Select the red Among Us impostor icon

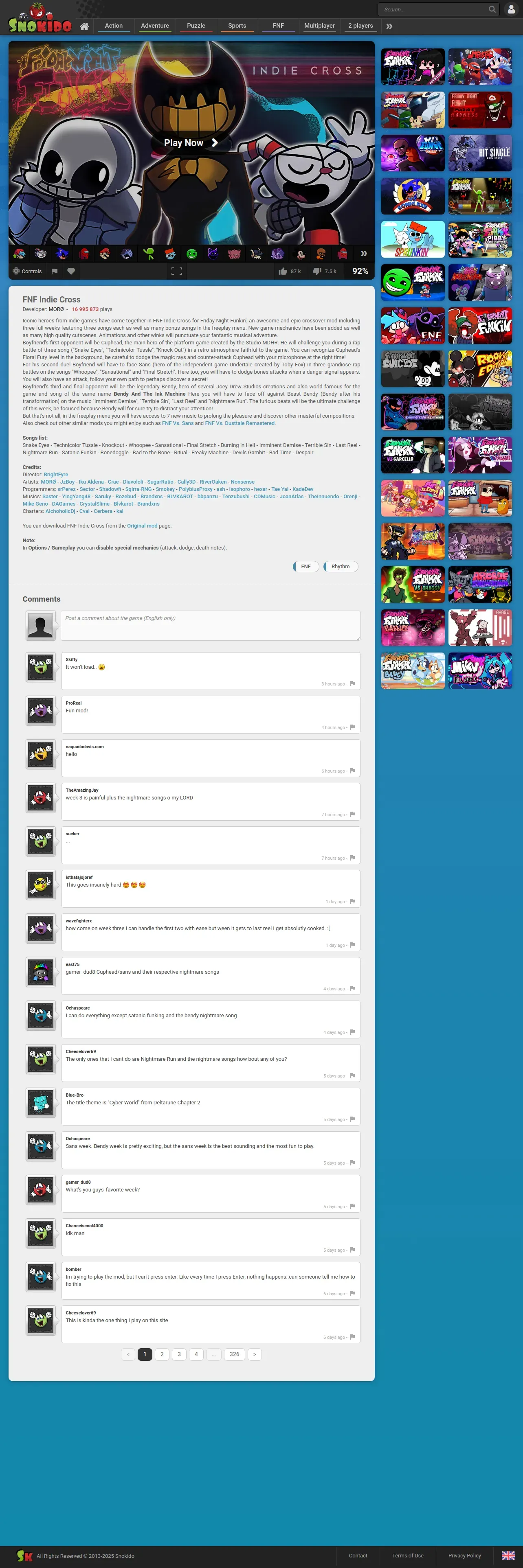coord(84,254)
